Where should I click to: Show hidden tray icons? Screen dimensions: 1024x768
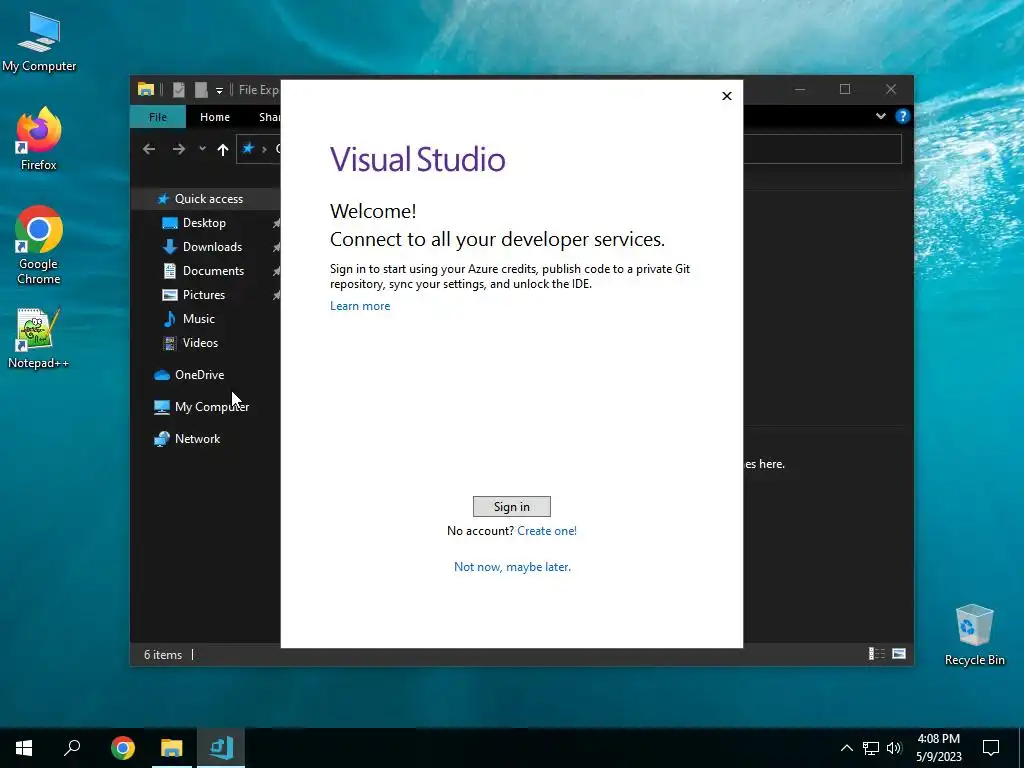click(x=846, y=748)
